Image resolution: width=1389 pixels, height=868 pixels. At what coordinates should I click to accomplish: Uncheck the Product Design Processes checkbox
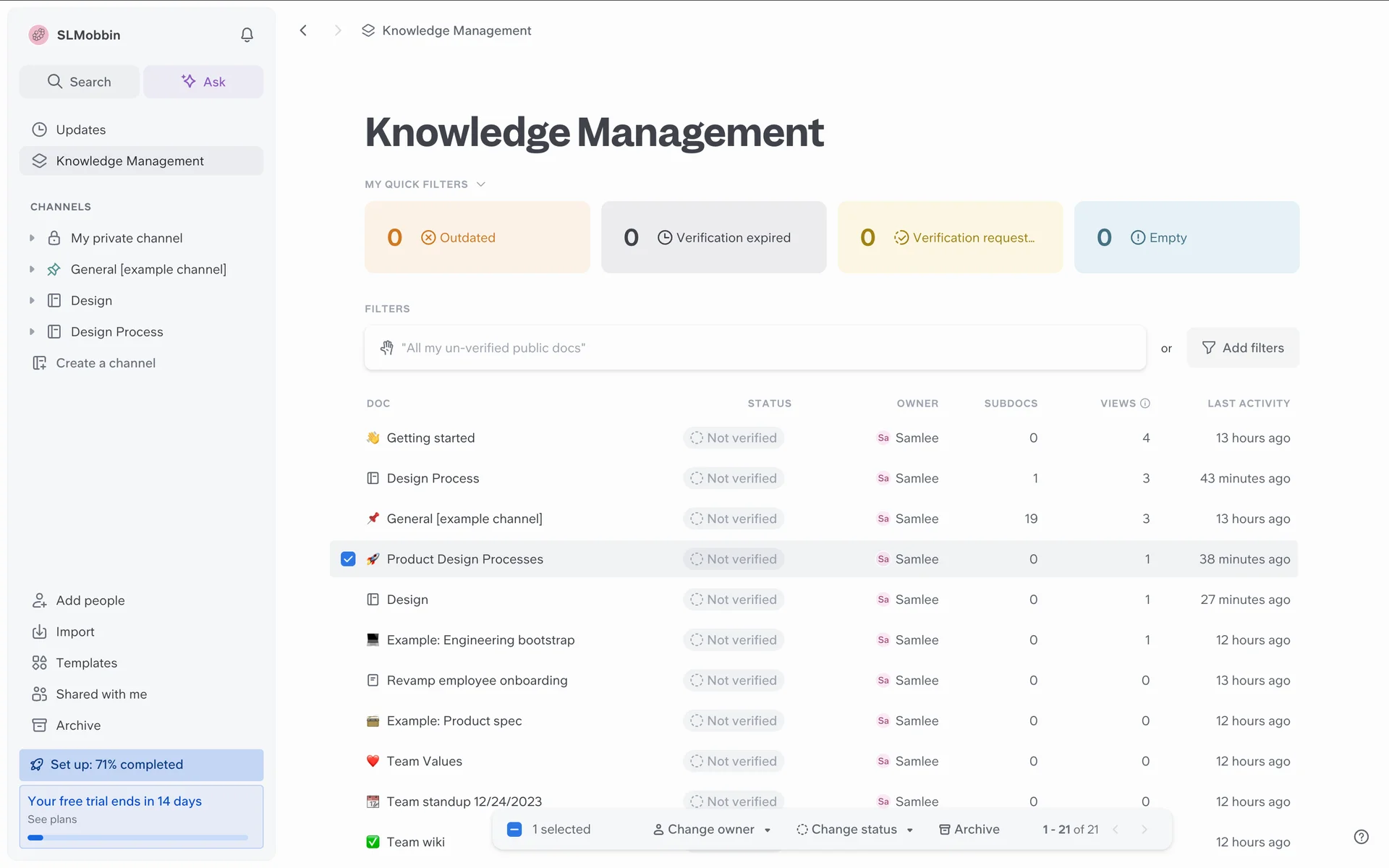348,559
